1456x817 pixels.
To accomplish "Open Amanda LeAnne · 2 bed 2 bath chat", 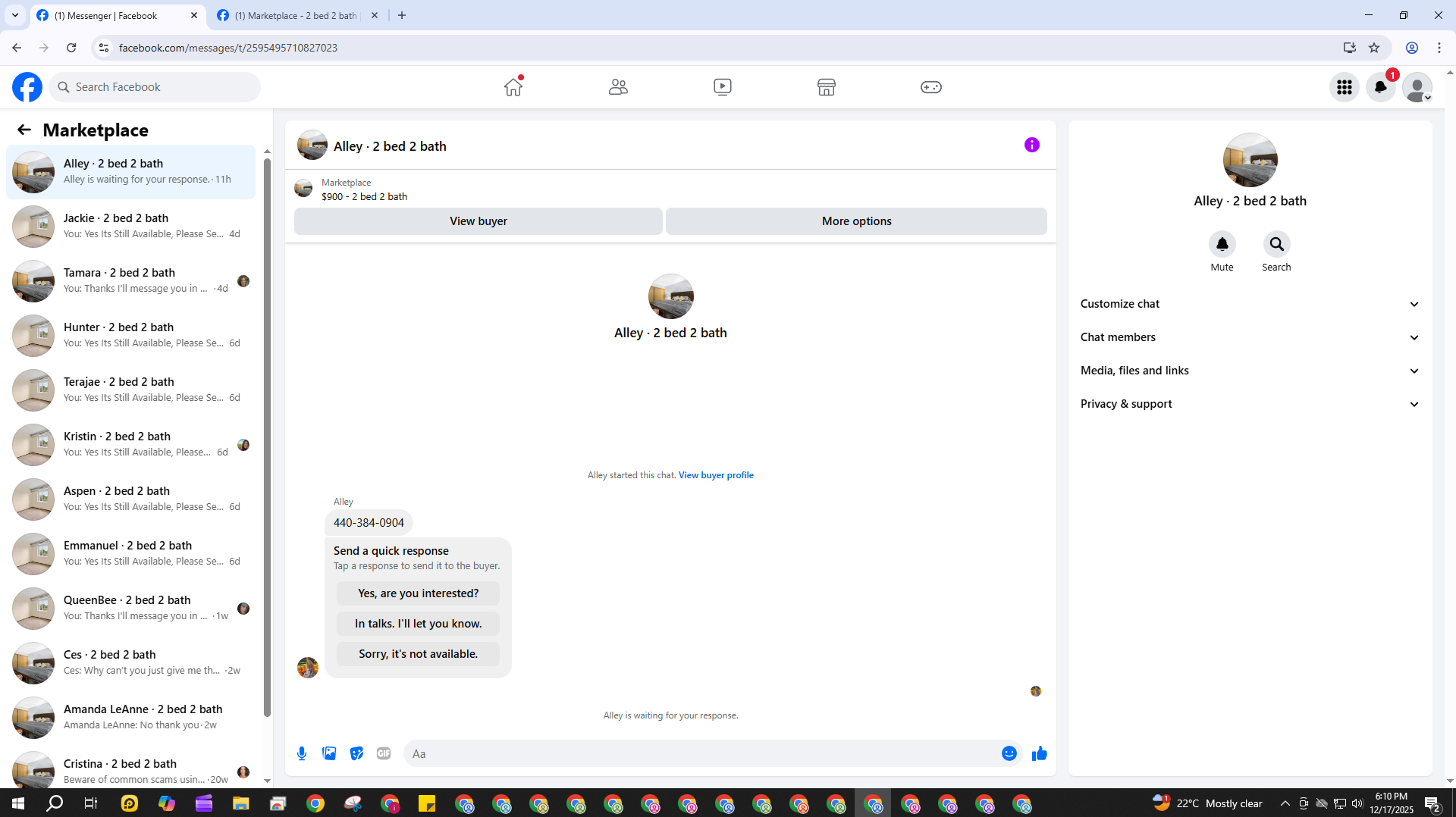I will click(131, 718).
